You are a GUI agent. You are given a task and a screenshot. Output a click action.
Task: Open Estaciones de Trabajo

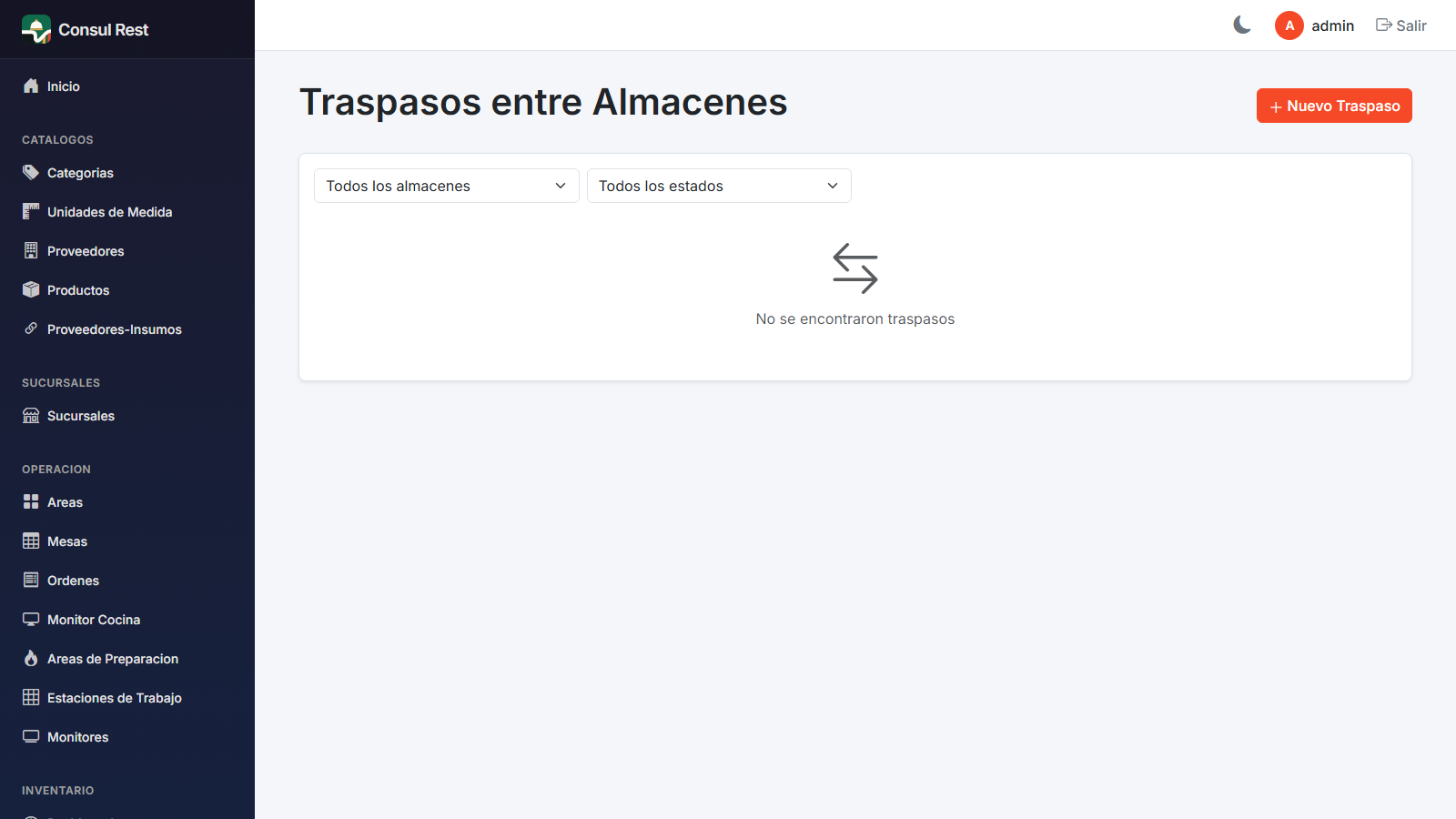127,698
